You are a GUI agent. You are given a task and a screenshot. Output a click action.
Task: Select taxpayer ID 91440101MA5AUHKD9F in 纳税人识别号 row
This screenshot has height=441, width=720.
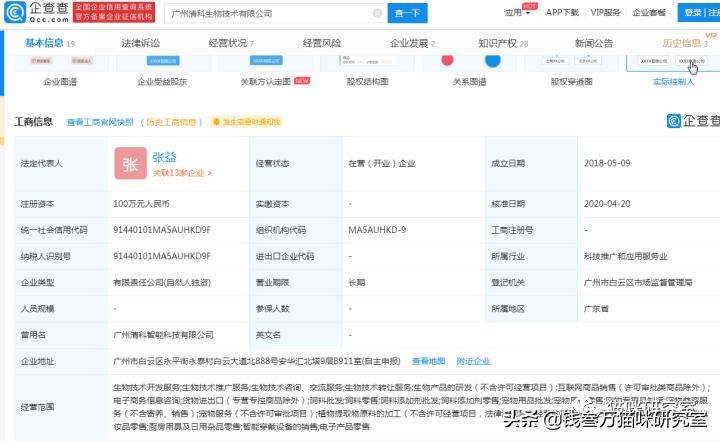tap(162, 256)
